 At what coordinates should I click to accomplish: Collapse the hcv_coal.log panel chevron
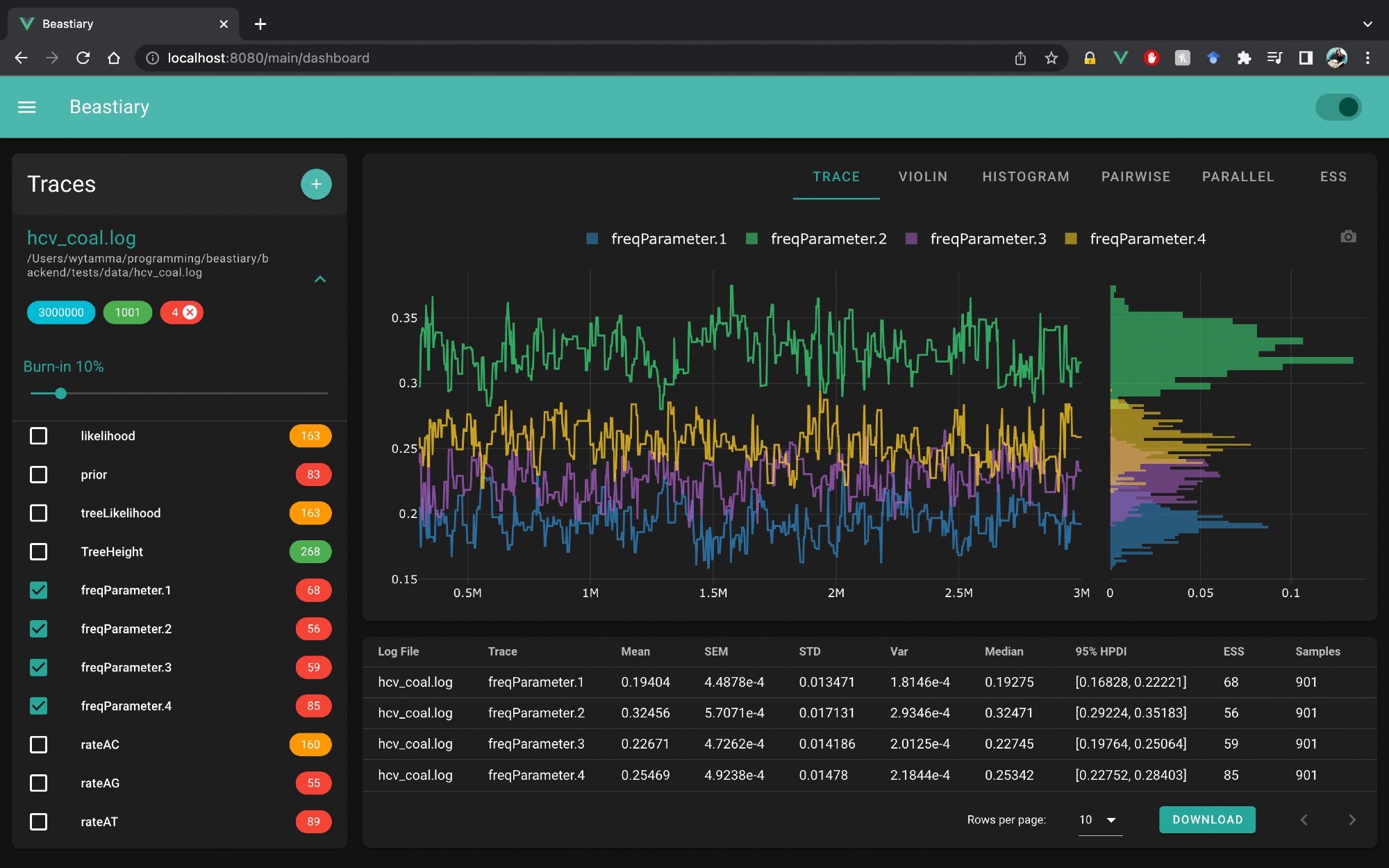[320, 279]
